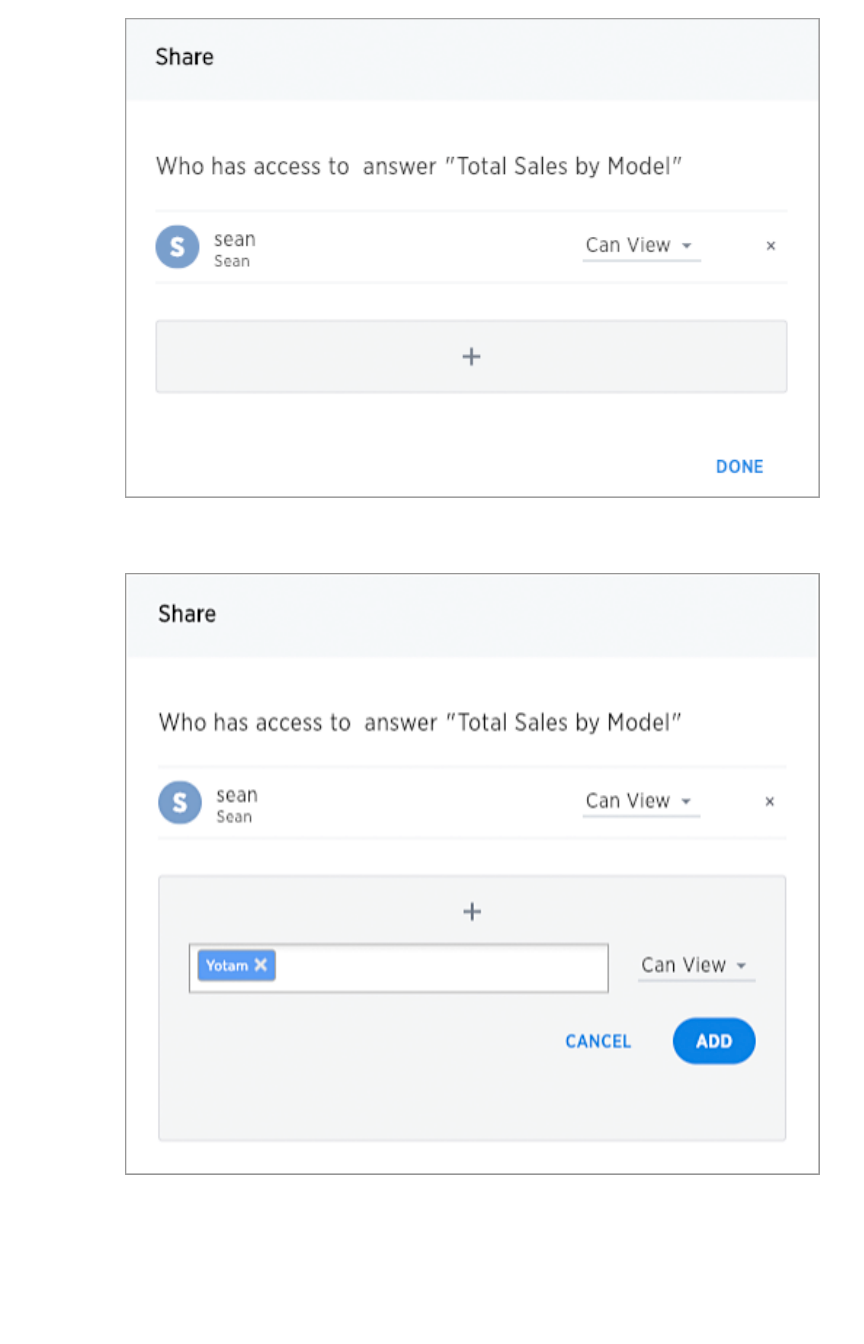This screenshot has width=864, height=1344.
Task: Click the plus icon above the Yotam field
Action: point(472,911)
